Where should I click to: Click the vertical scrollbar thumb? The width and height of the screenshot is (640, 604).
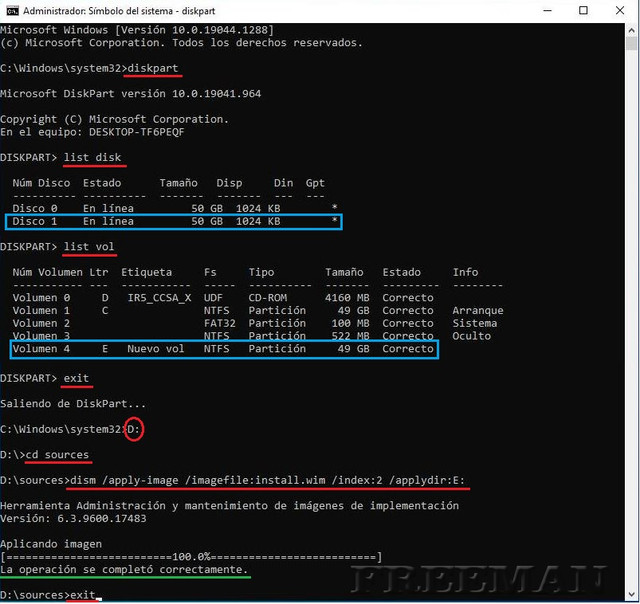[x=632, y=44]
